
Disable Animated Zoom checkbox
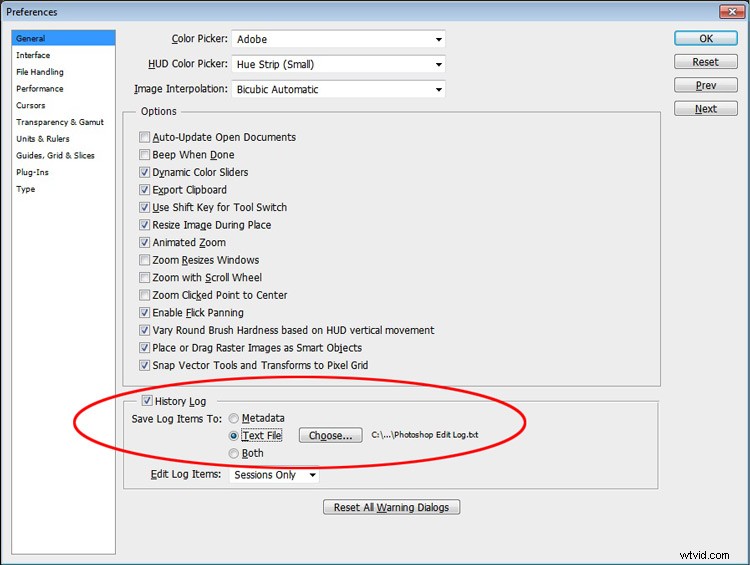tap(144, 243)
